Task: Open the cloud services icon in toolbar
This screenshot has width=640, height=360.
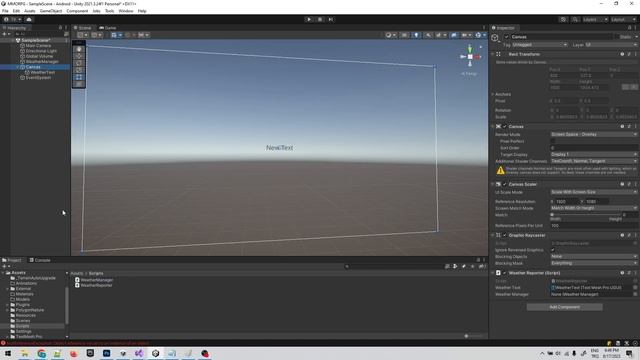Action: tap(29, 19)
